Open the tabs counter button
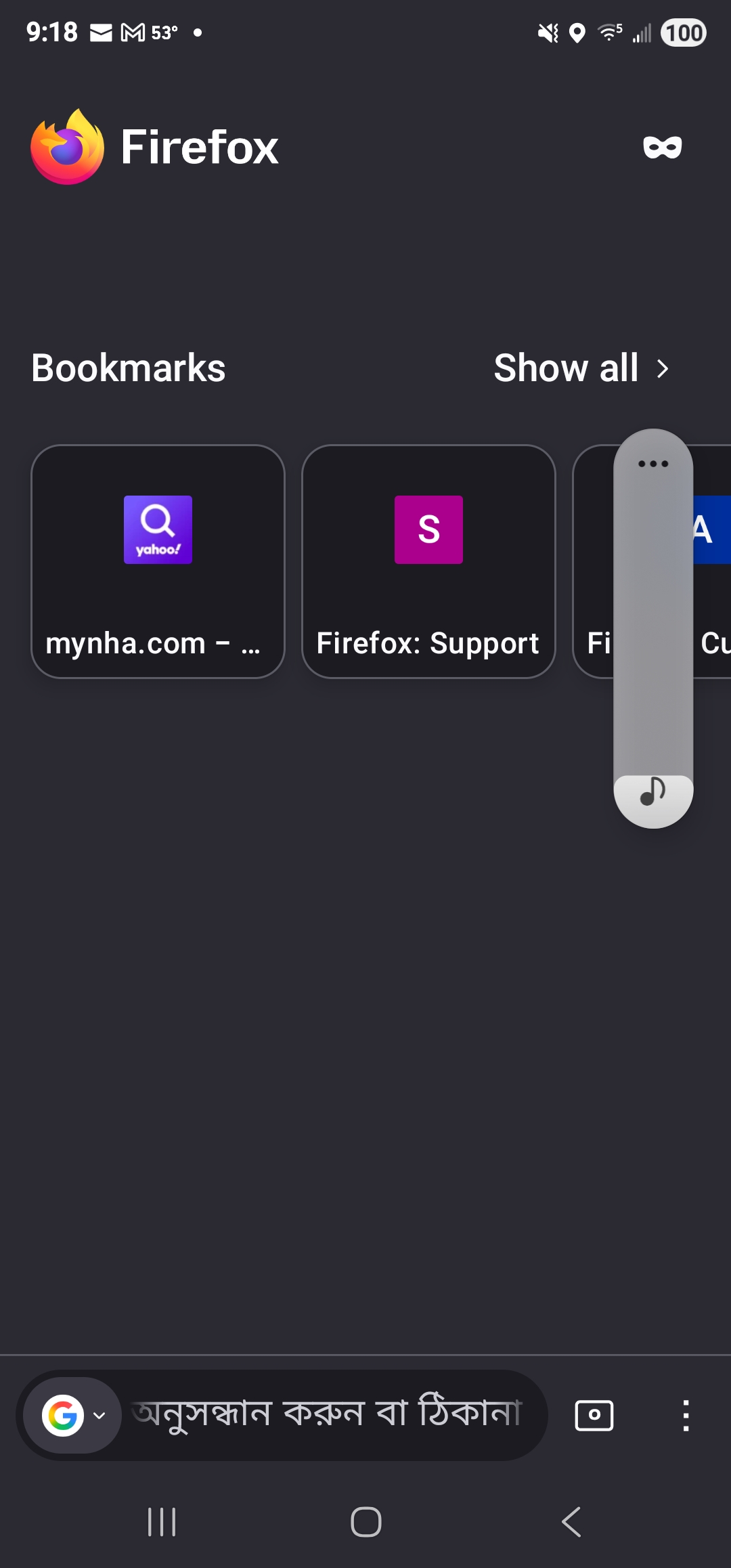The image size is (731, 1568). coord(594,1415)
